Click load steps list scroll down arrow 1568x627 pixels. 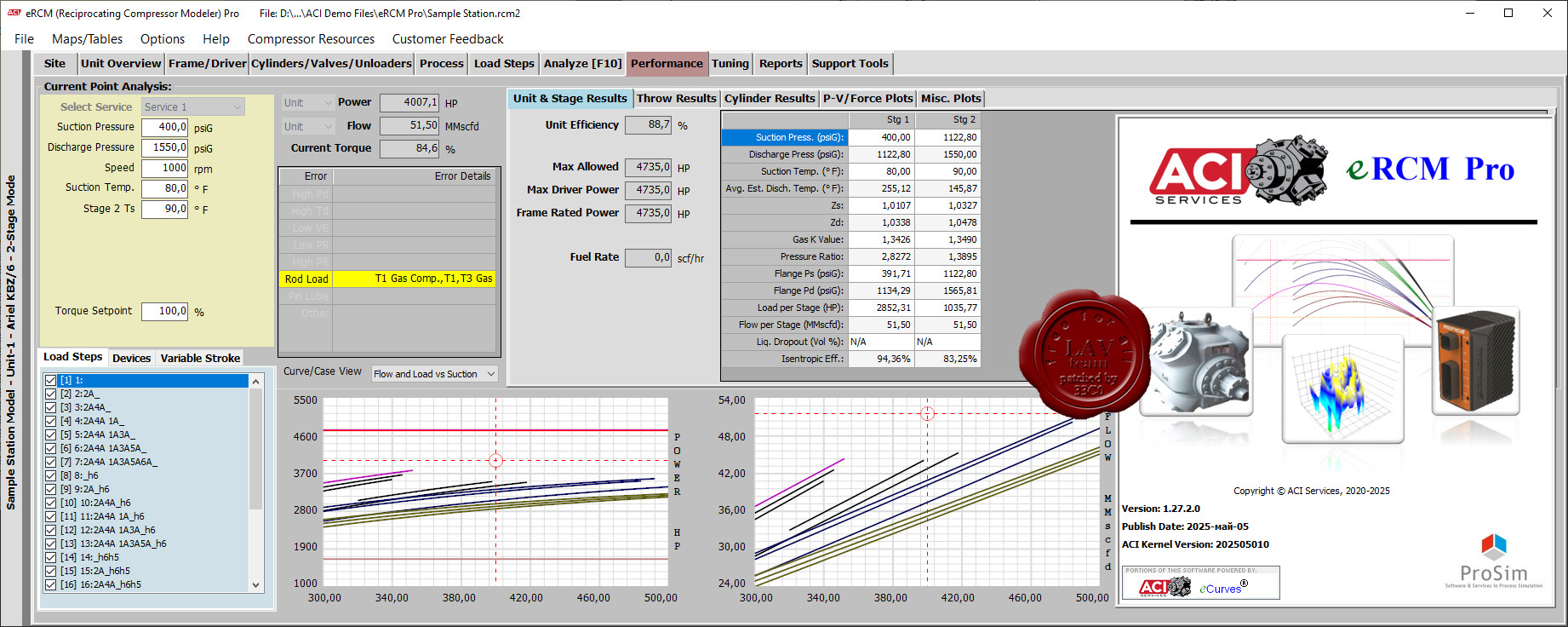[x=255, y=585]
